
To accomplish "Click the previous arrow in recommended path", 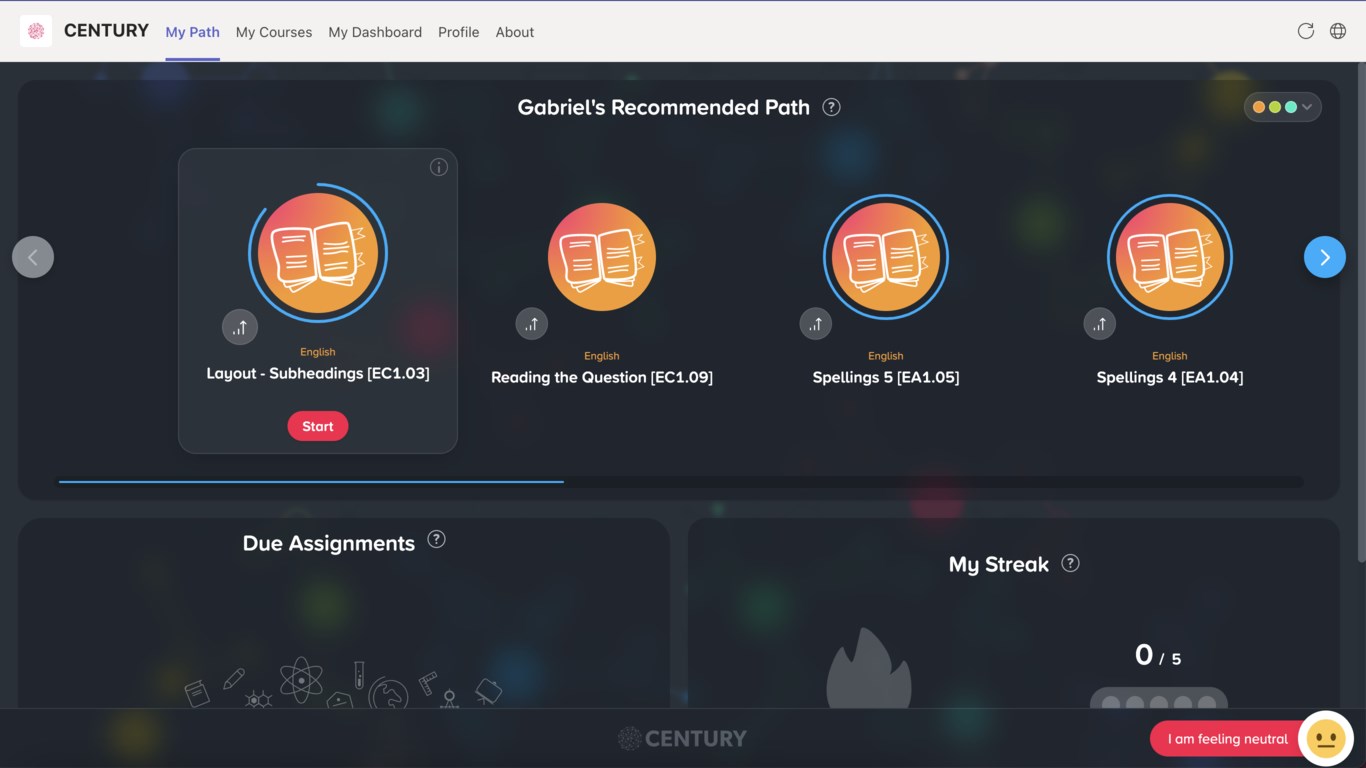I will (x=33, y=257).
